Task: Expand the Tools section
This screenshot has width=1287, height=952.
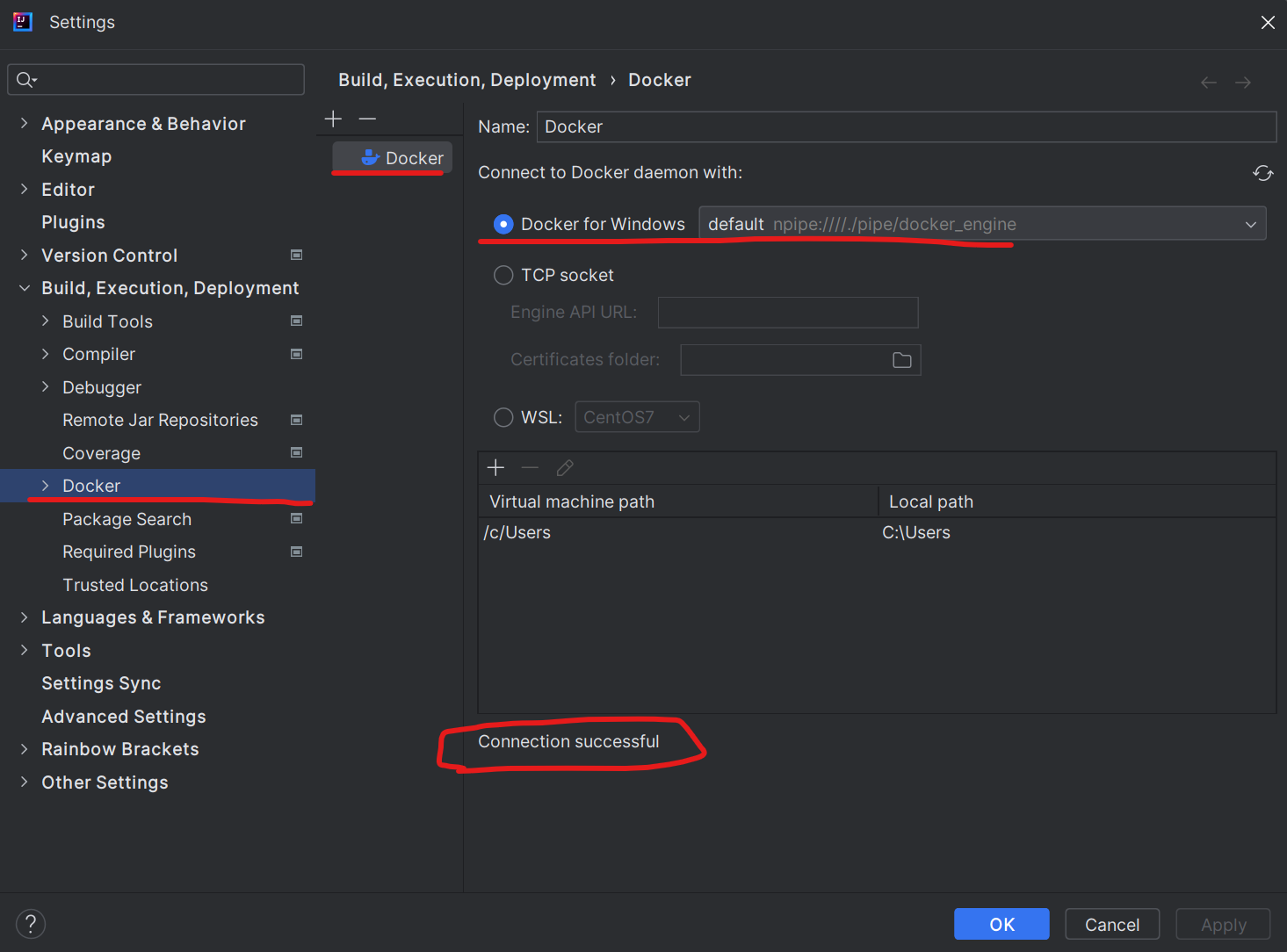Action: coord(24,650)
